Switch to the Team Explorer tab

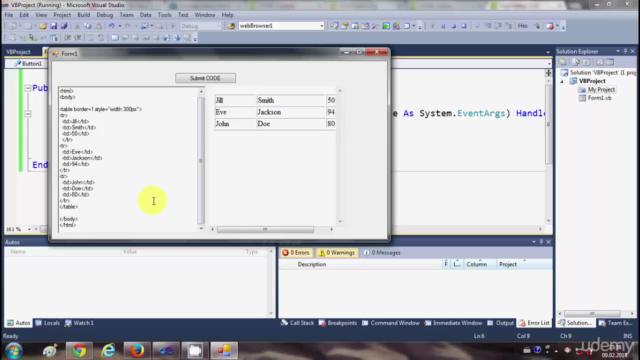(x=616, y=323)
